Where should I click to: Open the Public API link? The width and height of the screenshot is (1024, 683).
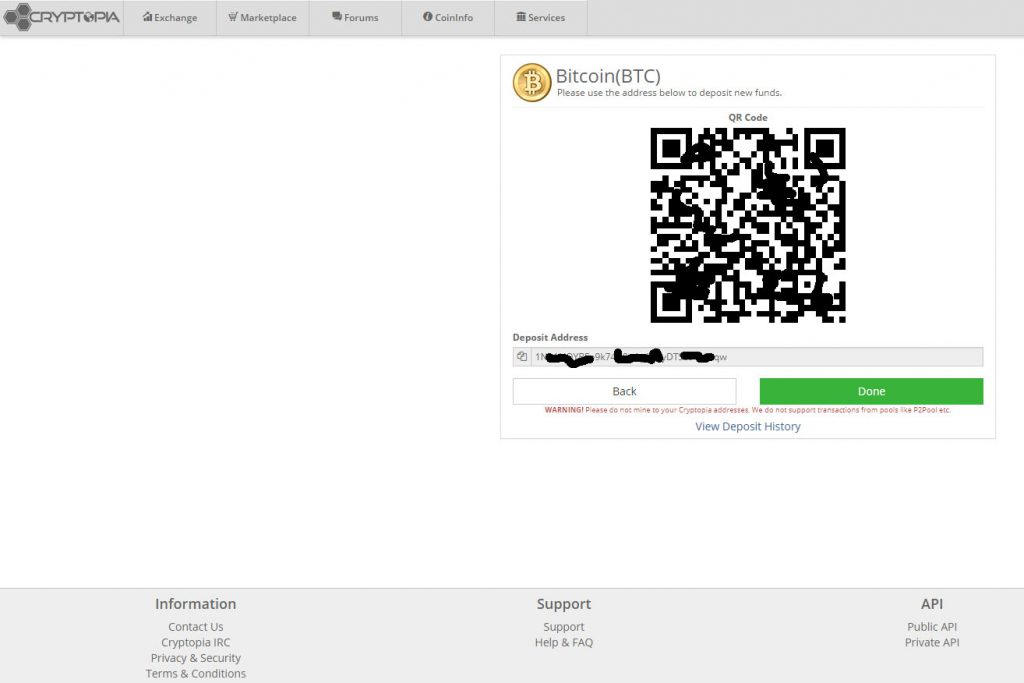pyautogui.click(x=932, y=627)
